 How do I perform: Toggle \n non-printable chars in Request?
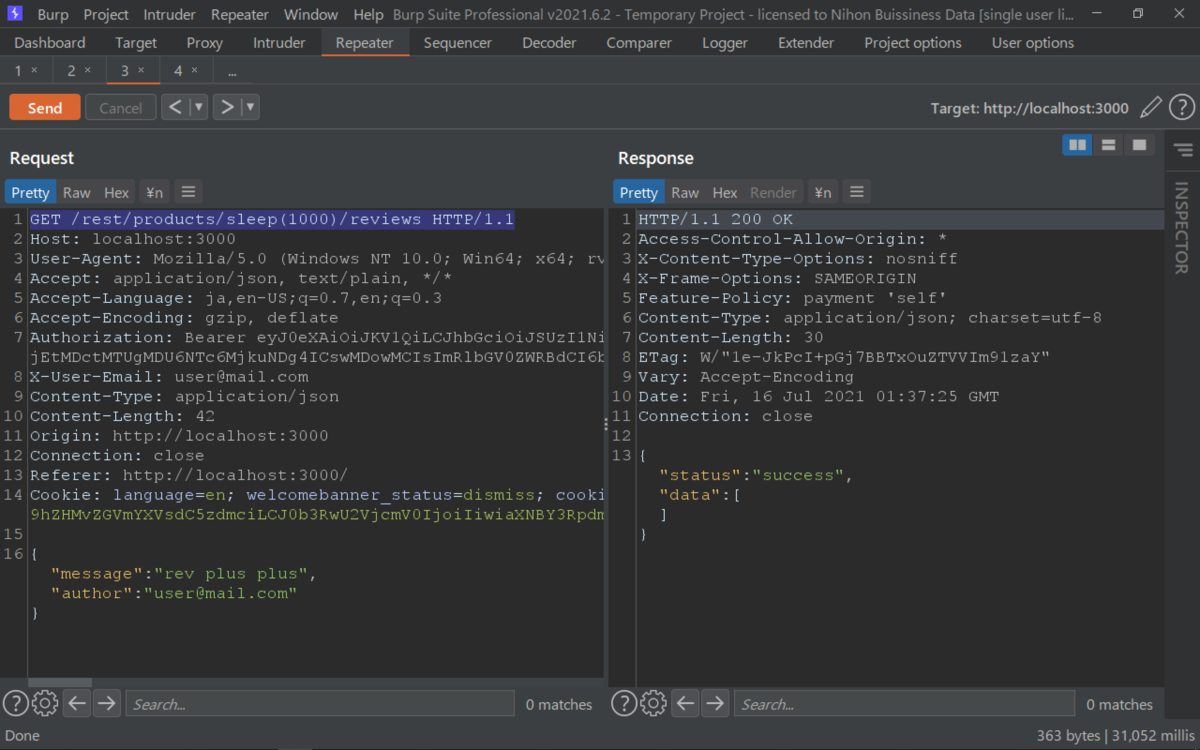(x=154, y=192)
